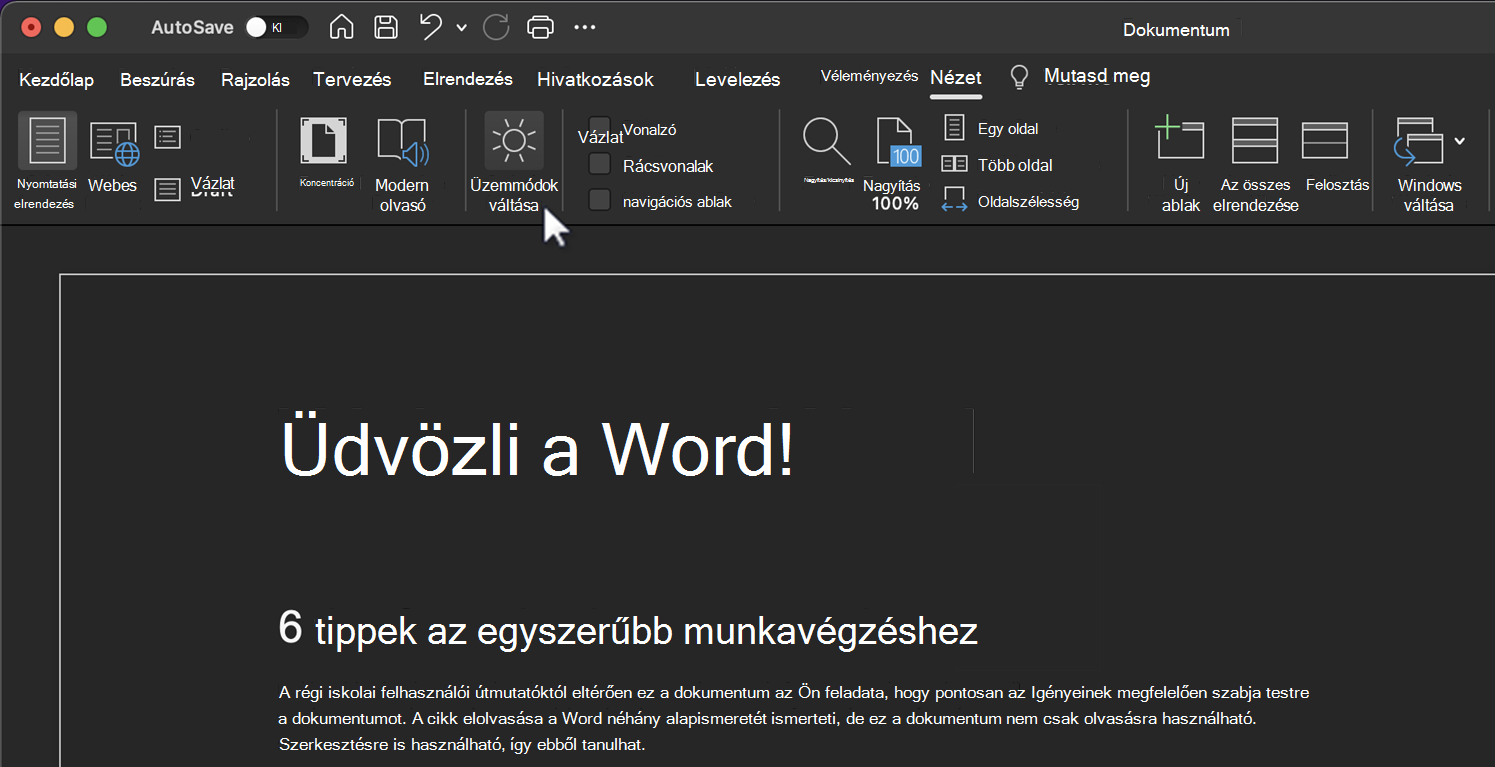The image size is (1495, 767).
Task: Open the Elrendezés tab
Action: [468, 79]
